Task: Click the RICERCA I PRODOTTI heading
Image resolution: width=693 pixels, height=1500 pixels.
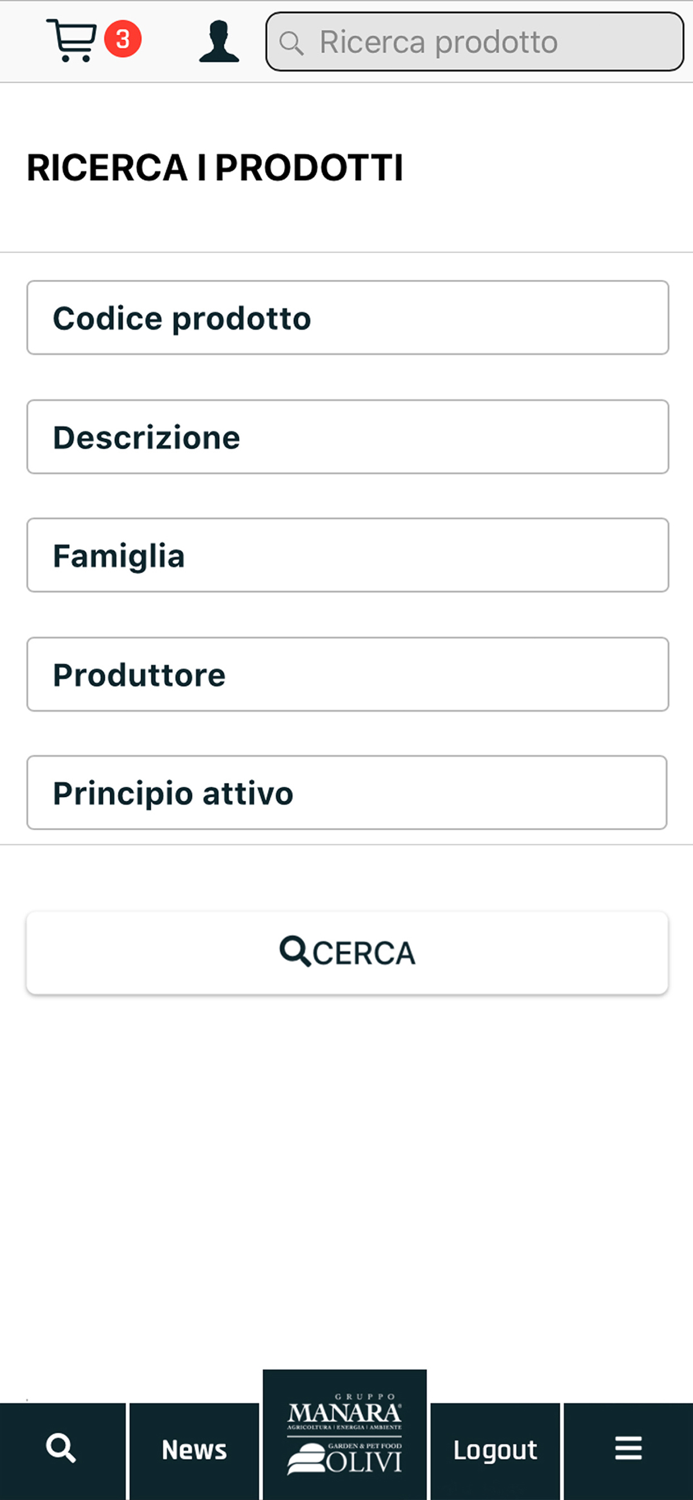Action: (214, 167)
